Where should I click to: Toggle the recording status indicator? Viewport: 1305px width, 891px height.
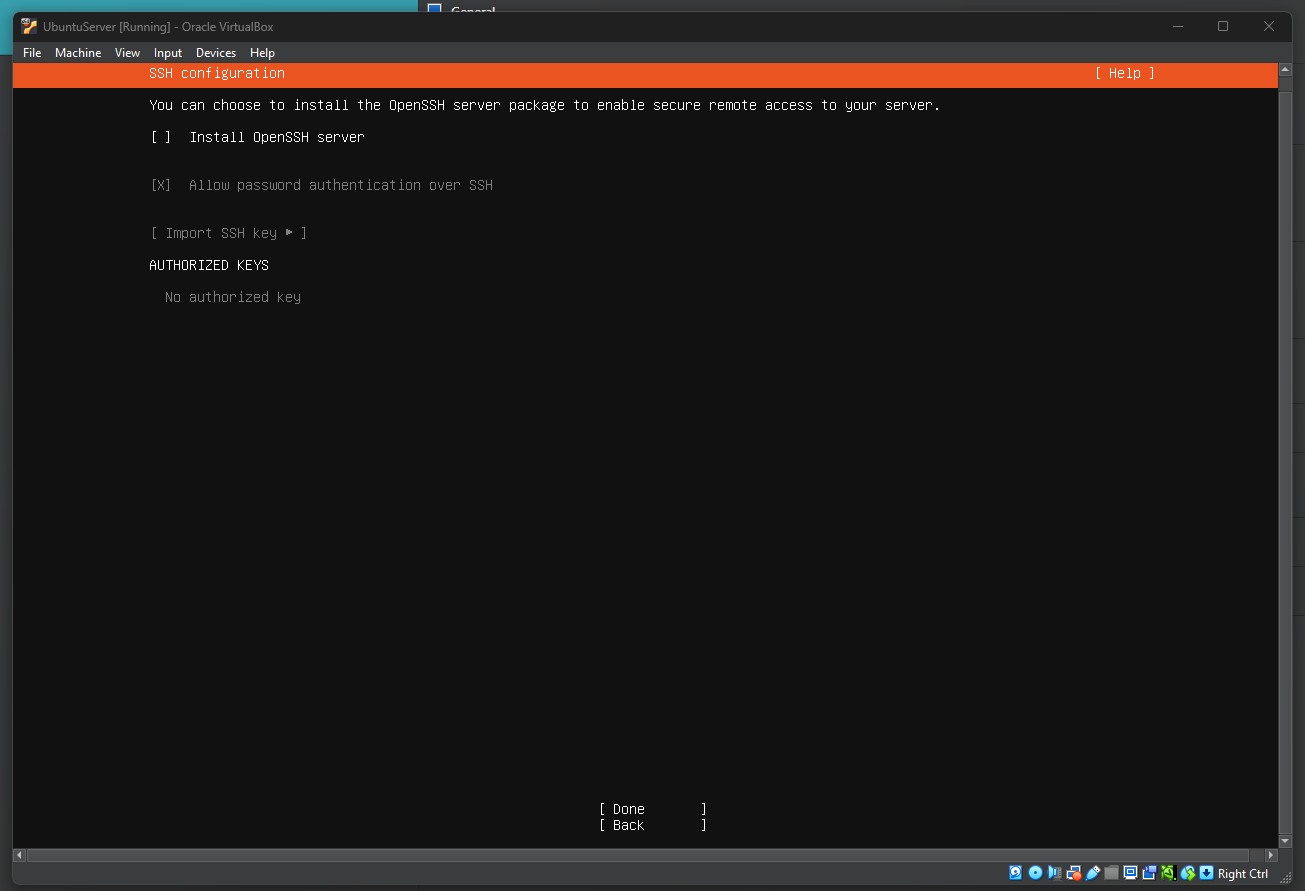1149,872
